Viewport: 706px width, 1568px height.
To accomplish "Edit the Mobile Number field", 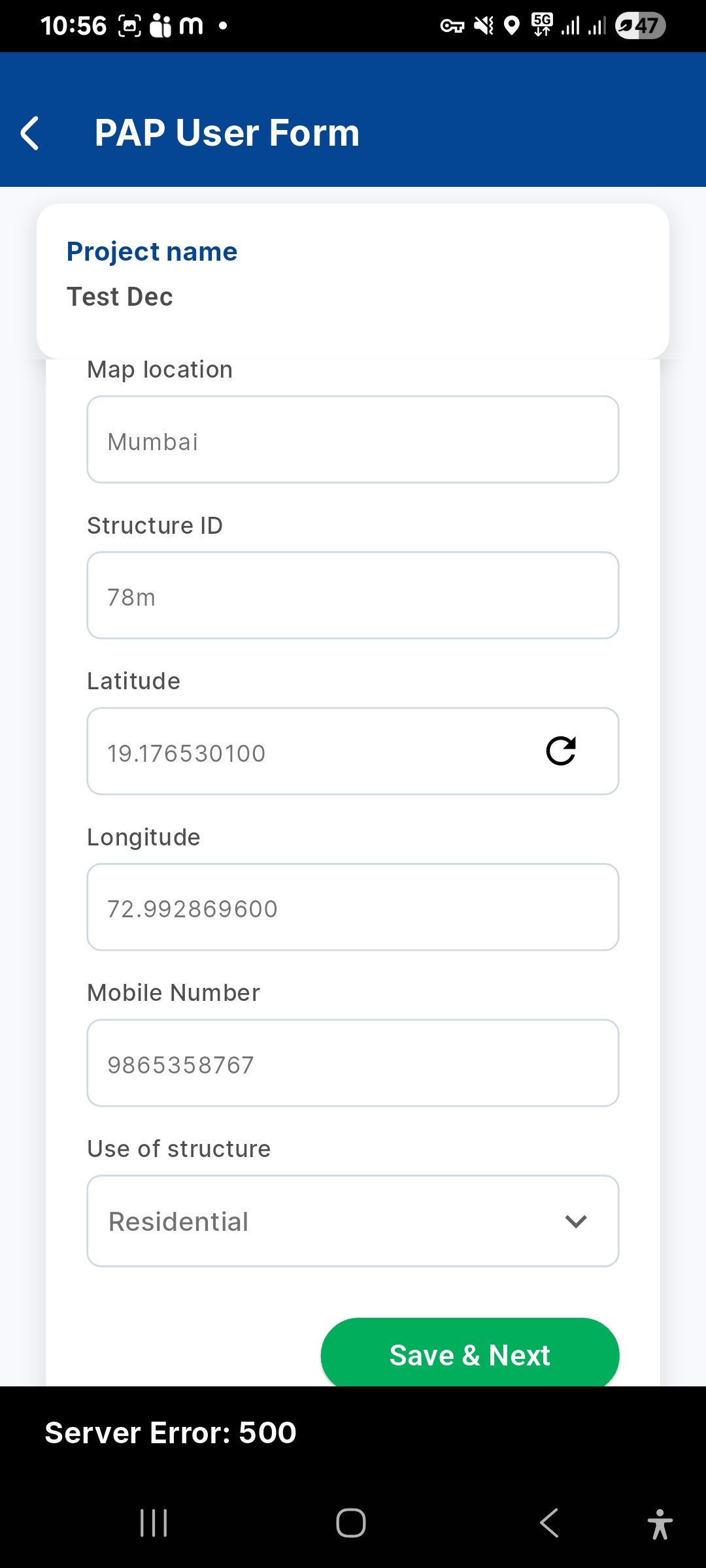I will 353,1063.
